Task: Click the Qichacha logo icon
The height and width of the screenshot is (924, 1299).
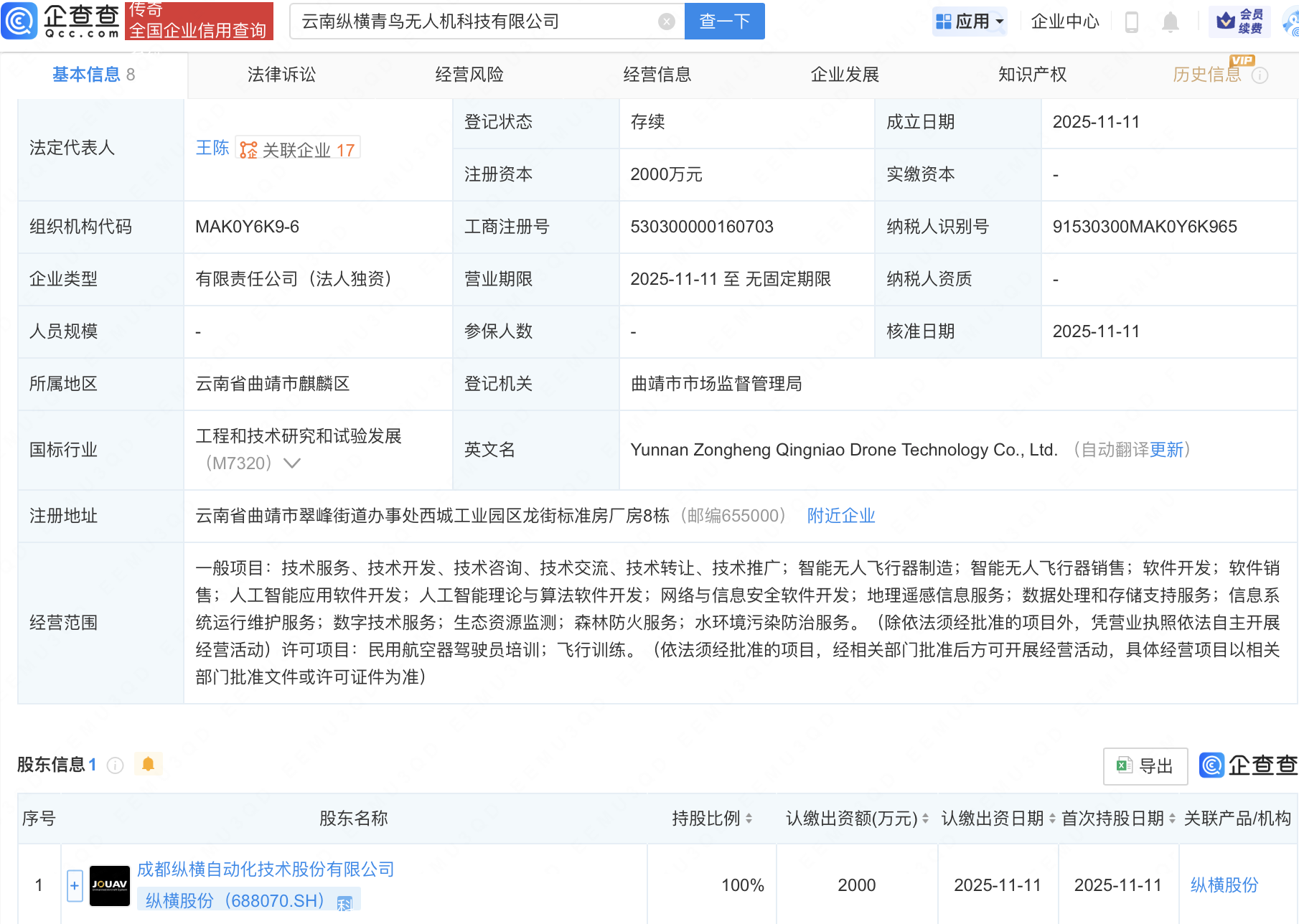Action: [x=19, y=21]
